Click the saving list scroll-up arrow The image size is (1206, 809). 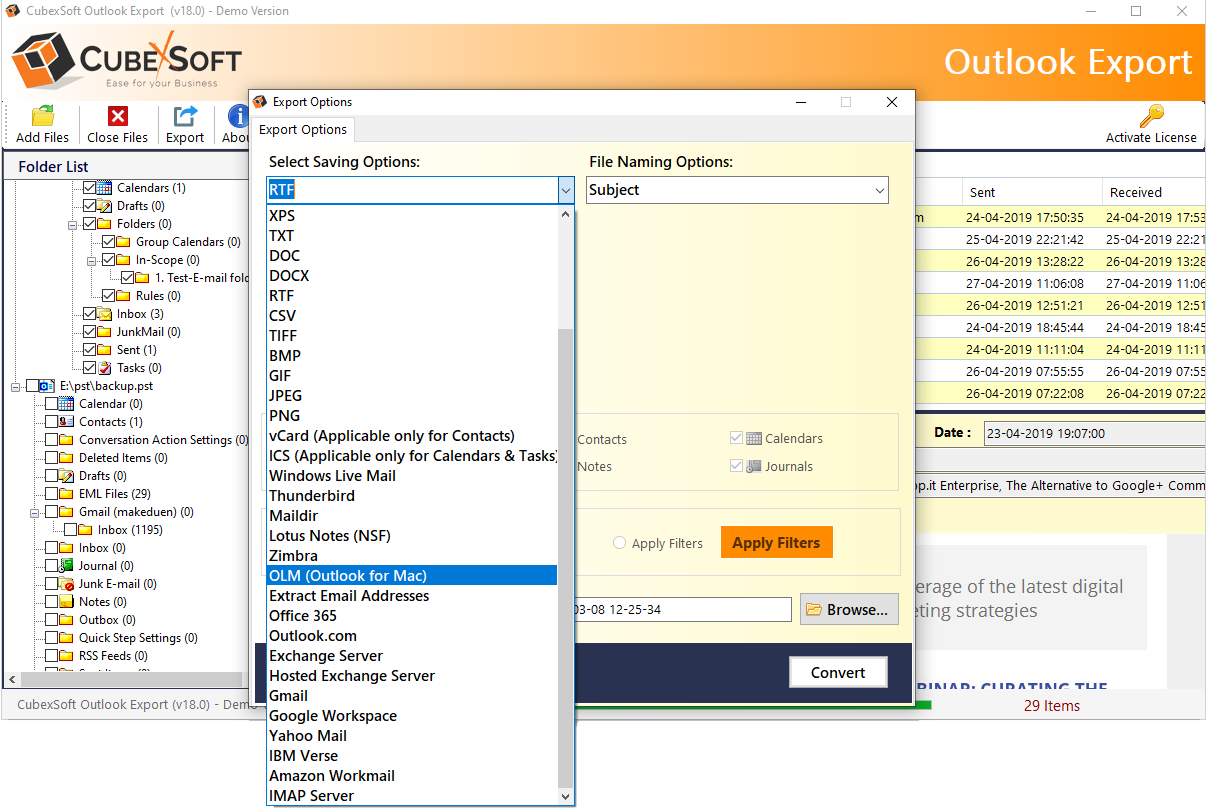tap(566, 214)
